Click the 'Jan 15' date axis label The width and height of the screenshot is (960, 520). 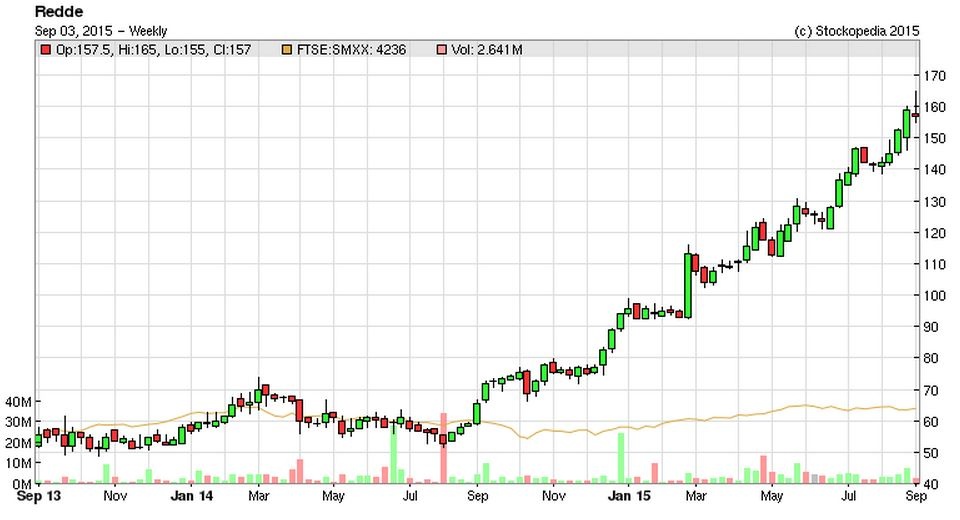(x=628, y=496)
